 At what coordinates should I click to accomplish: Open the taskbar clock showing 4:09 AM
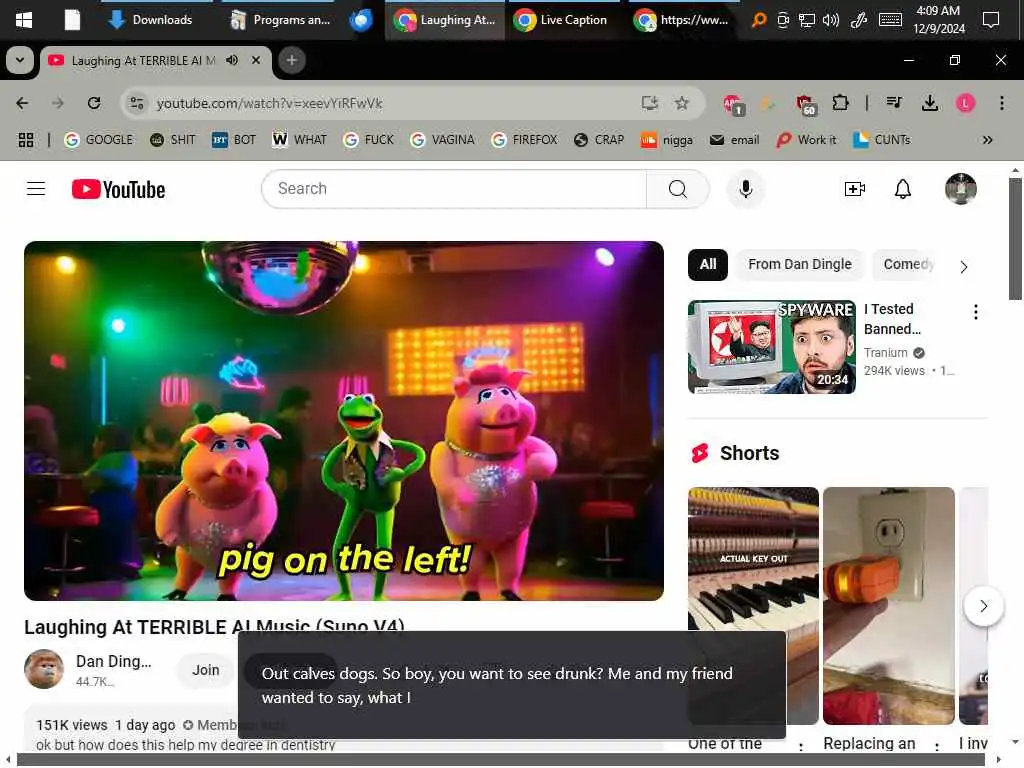point(938,20)
